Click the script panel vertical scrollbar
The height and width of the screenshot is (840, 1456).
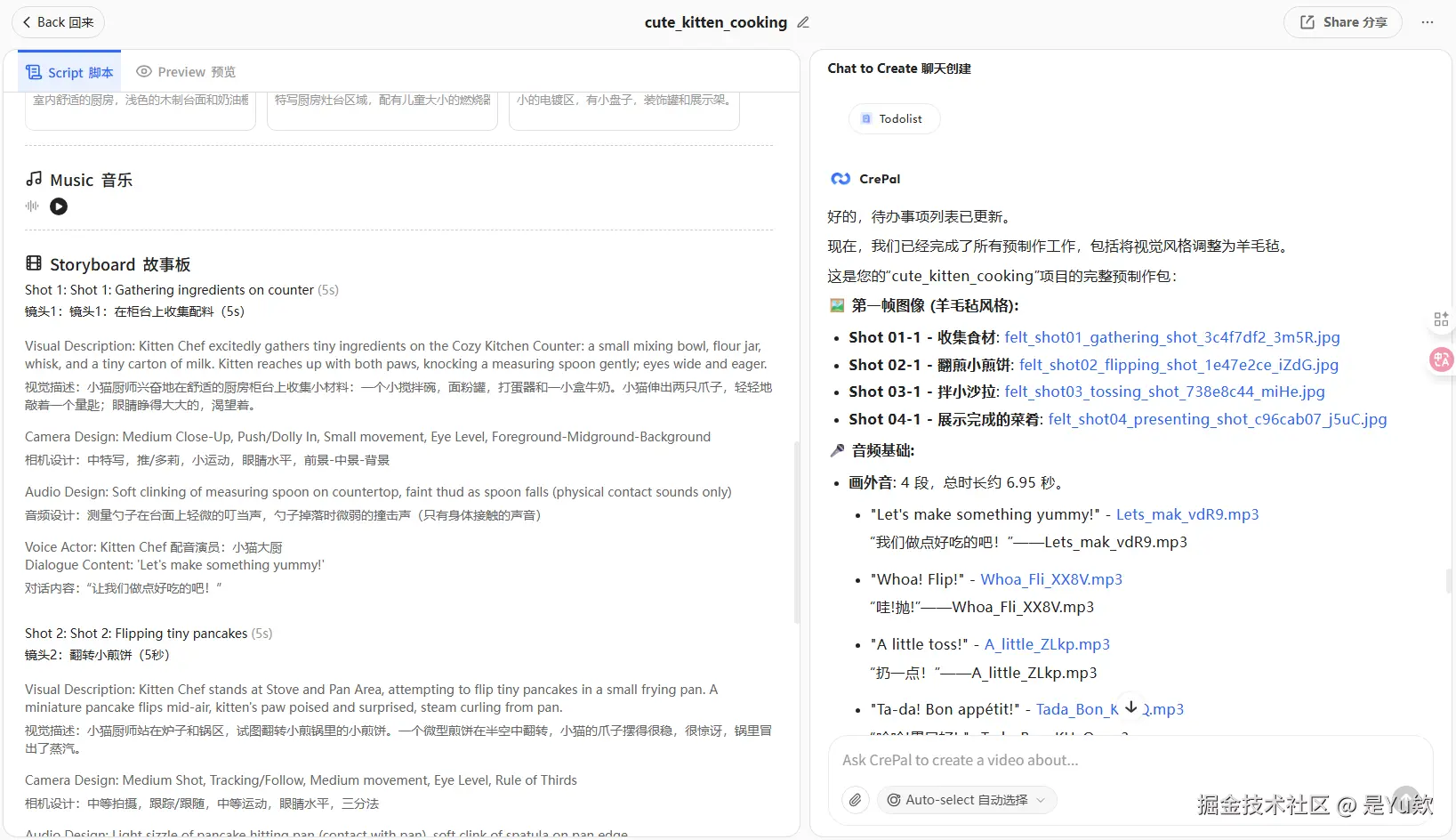click(x=797, y=532)
